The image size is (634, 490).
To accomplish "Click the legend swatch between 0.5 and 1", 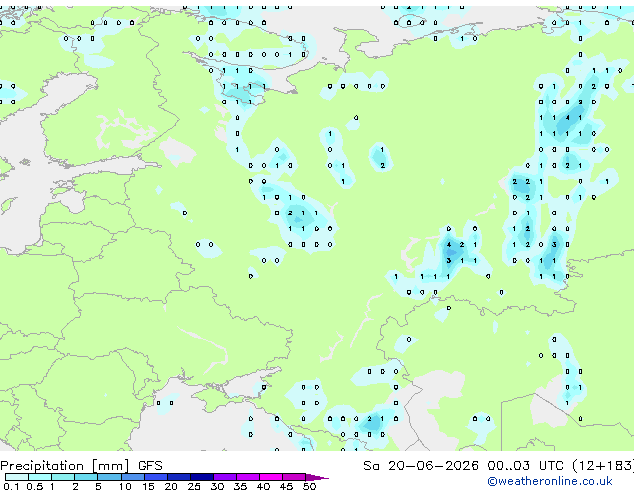I will click(40, 477).
